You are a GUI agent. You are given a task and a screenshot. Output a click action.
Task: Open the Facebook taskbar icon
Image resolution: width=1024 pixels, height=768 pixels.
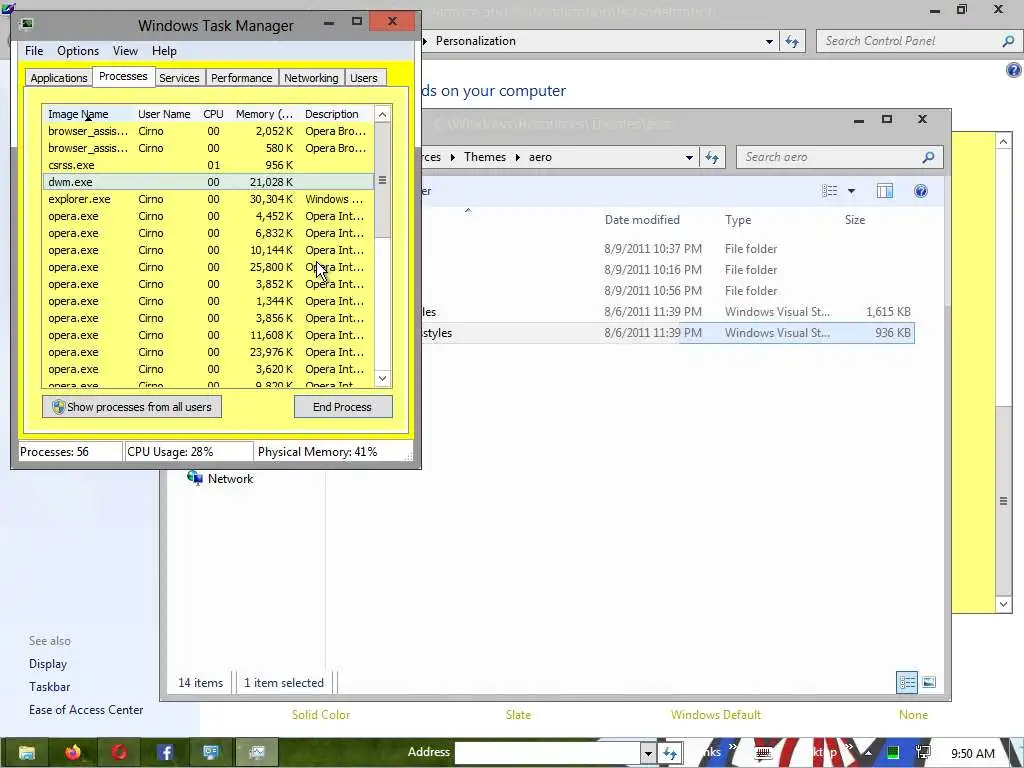[x=165, y=752]
